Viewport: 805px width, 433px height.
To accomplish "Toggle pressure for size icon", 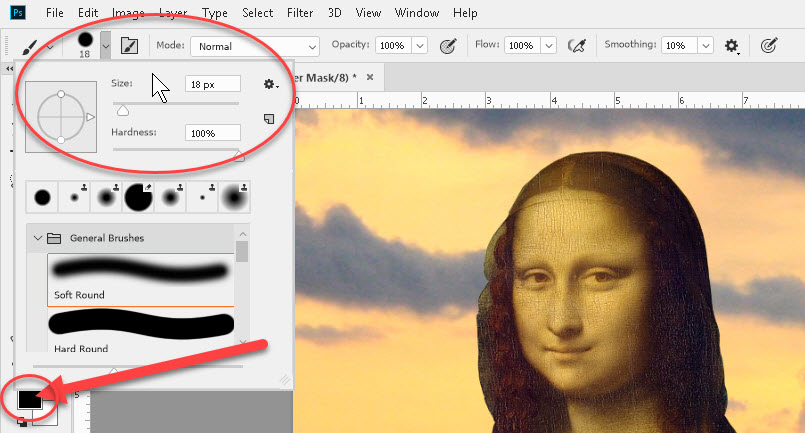I will coord(769,46).
